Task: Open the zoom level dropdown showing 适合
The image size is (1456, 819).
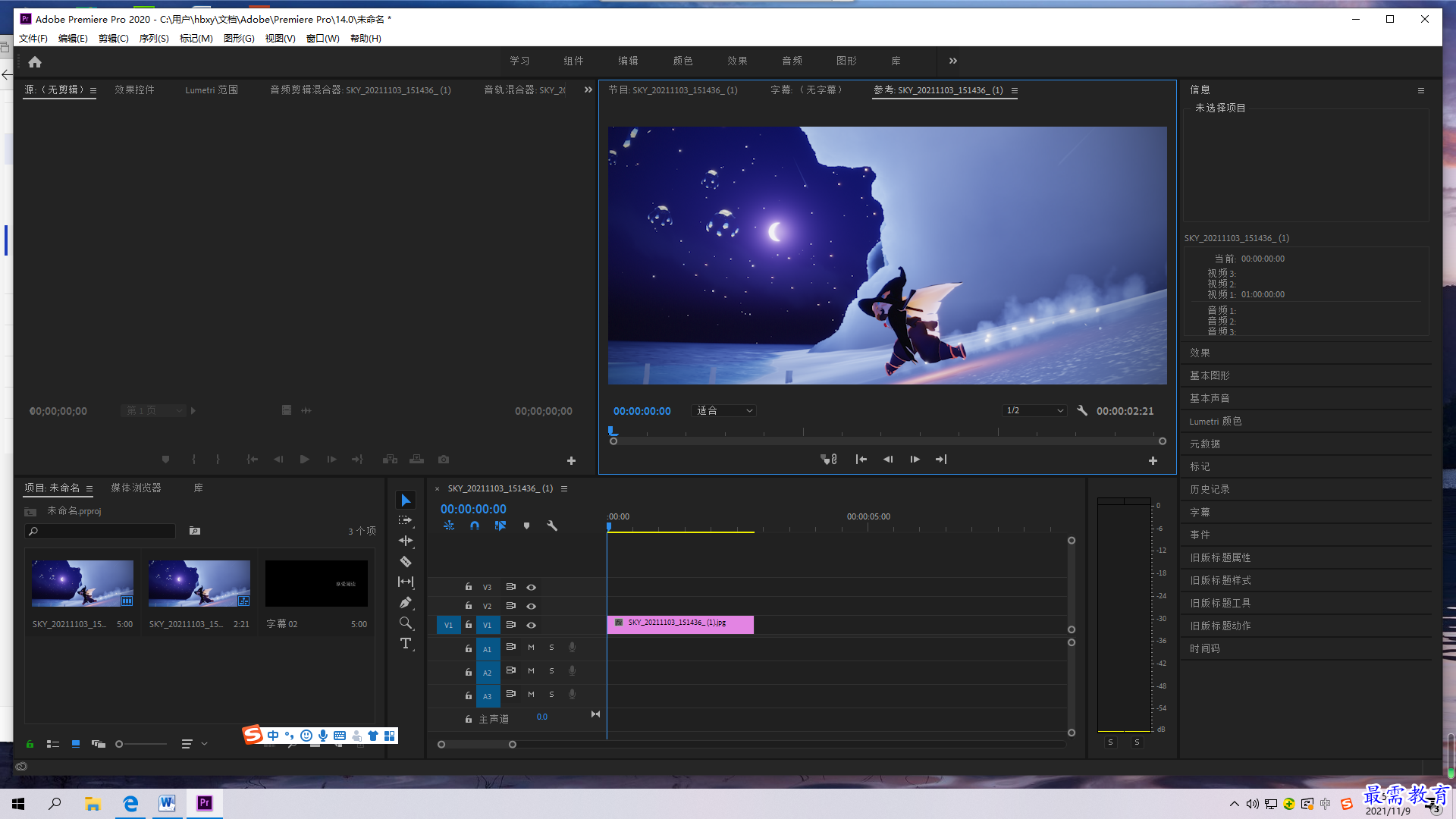Action: (725, 410)
